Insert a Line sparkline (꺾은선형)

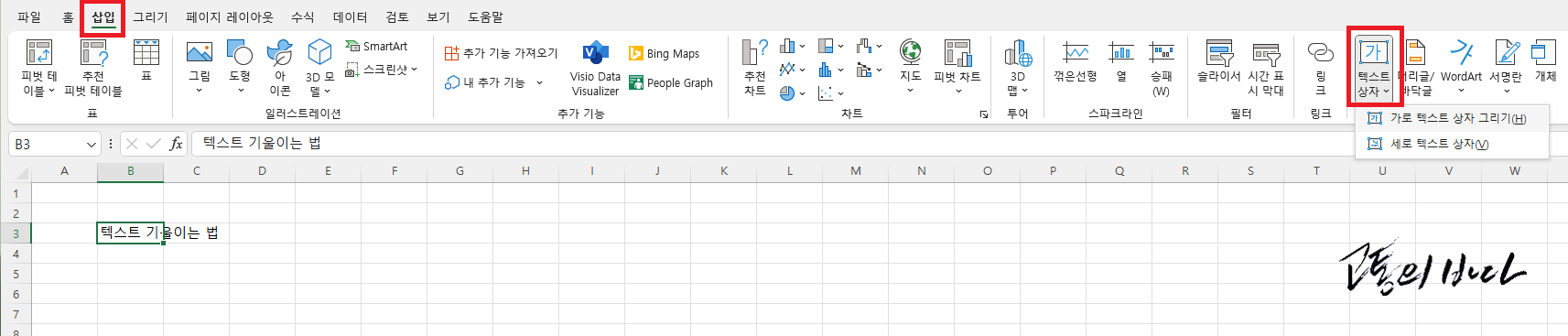click(1076, 60)
